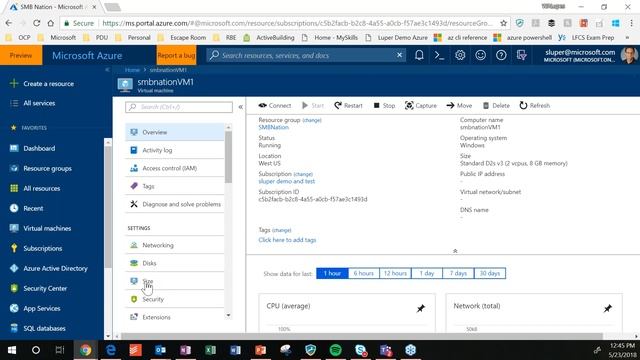
Task: Open Microsoft Azure home title
Action: tap(87, 56)
